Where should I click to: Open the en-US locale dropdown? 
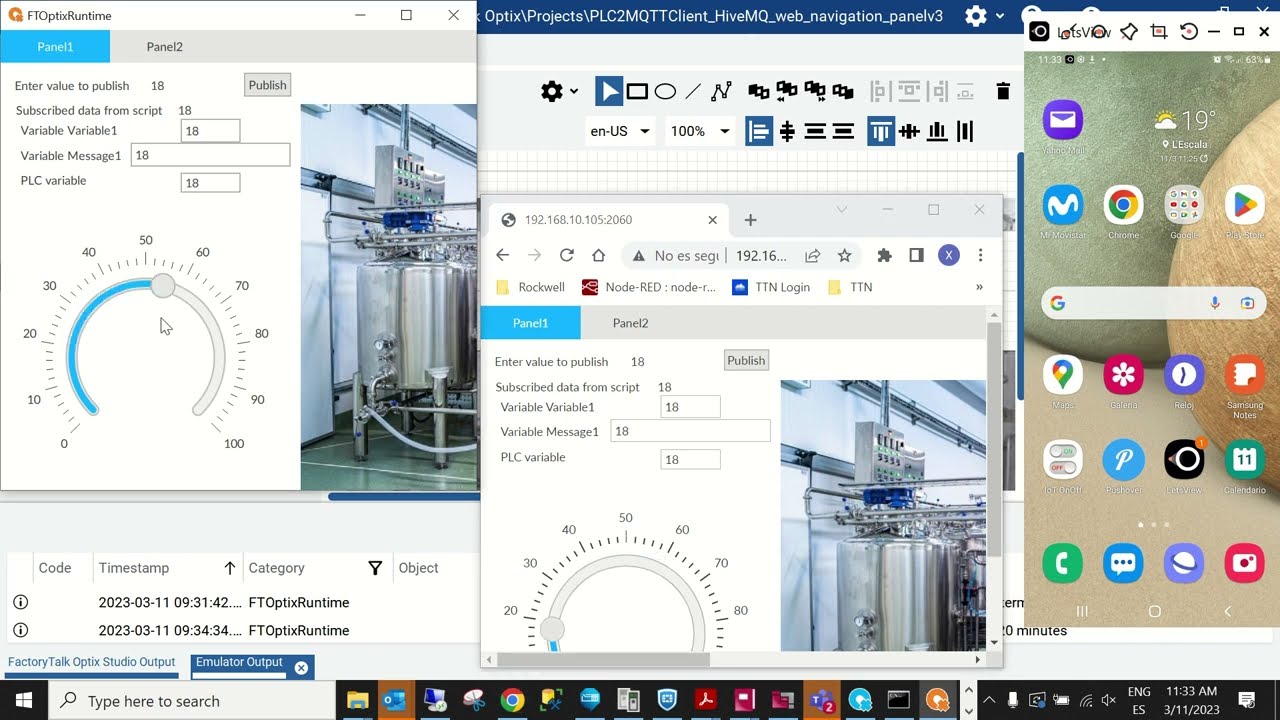(x=620, y=131)
